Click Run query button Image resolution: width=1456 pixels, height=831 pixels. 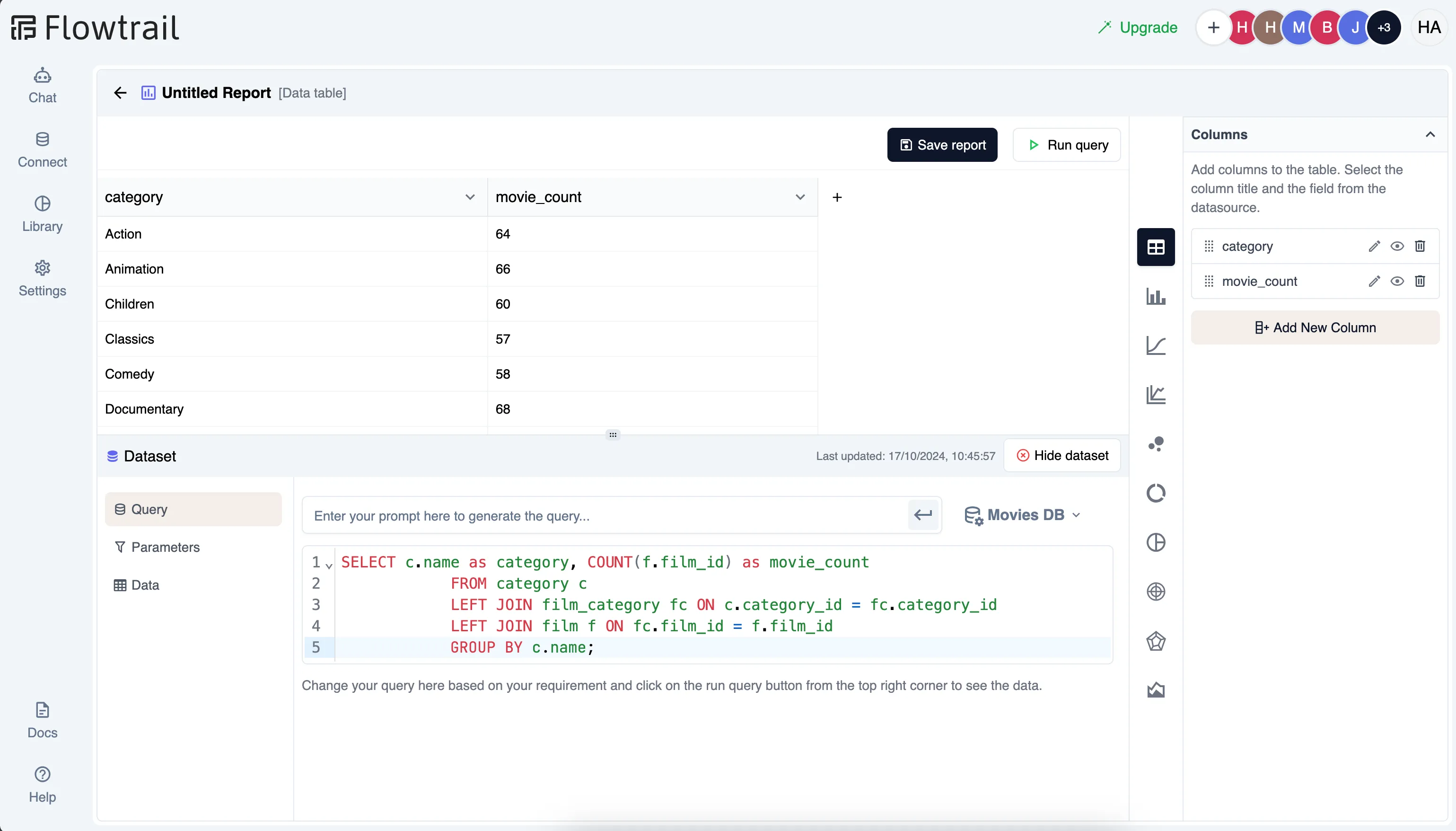coord(1067,145)
